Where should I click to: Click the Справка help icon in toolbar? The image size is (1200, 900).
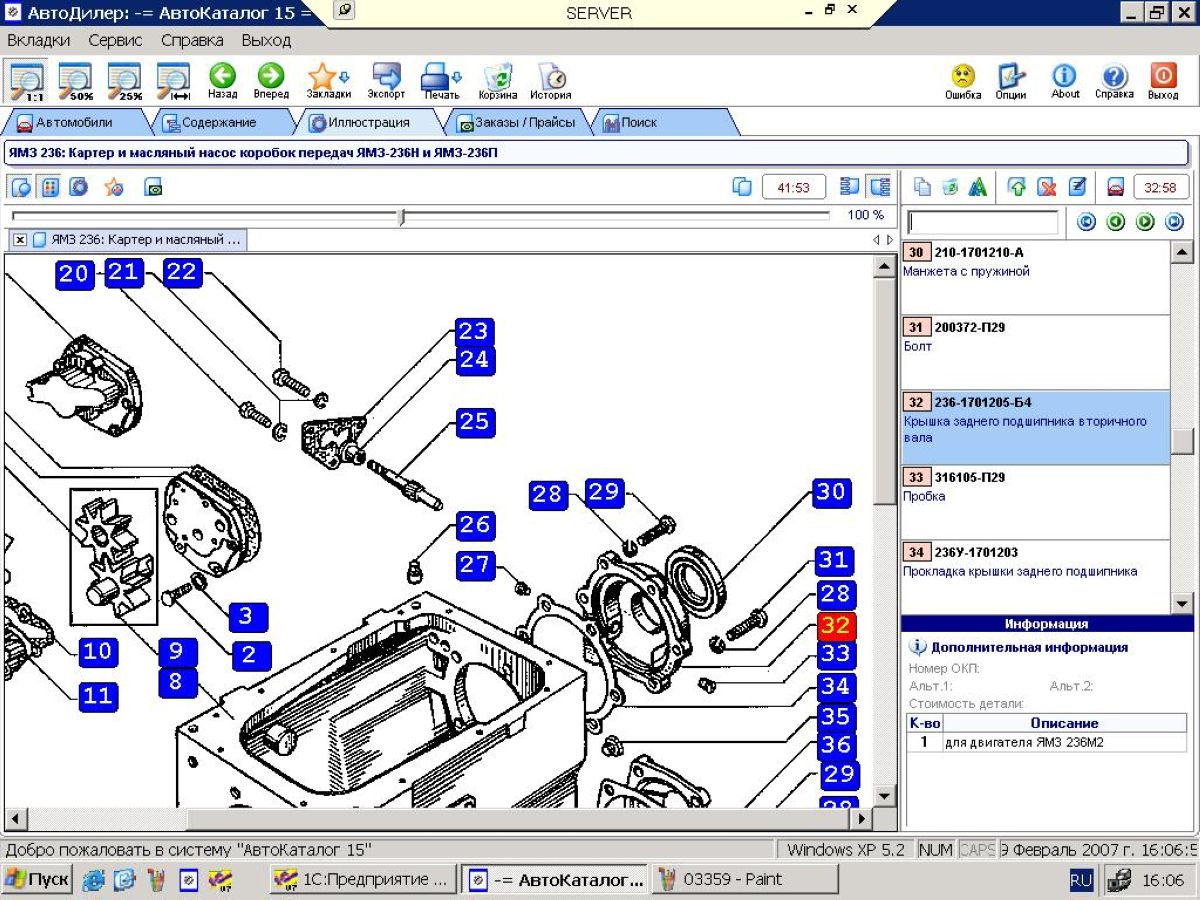coord(1114,80)
